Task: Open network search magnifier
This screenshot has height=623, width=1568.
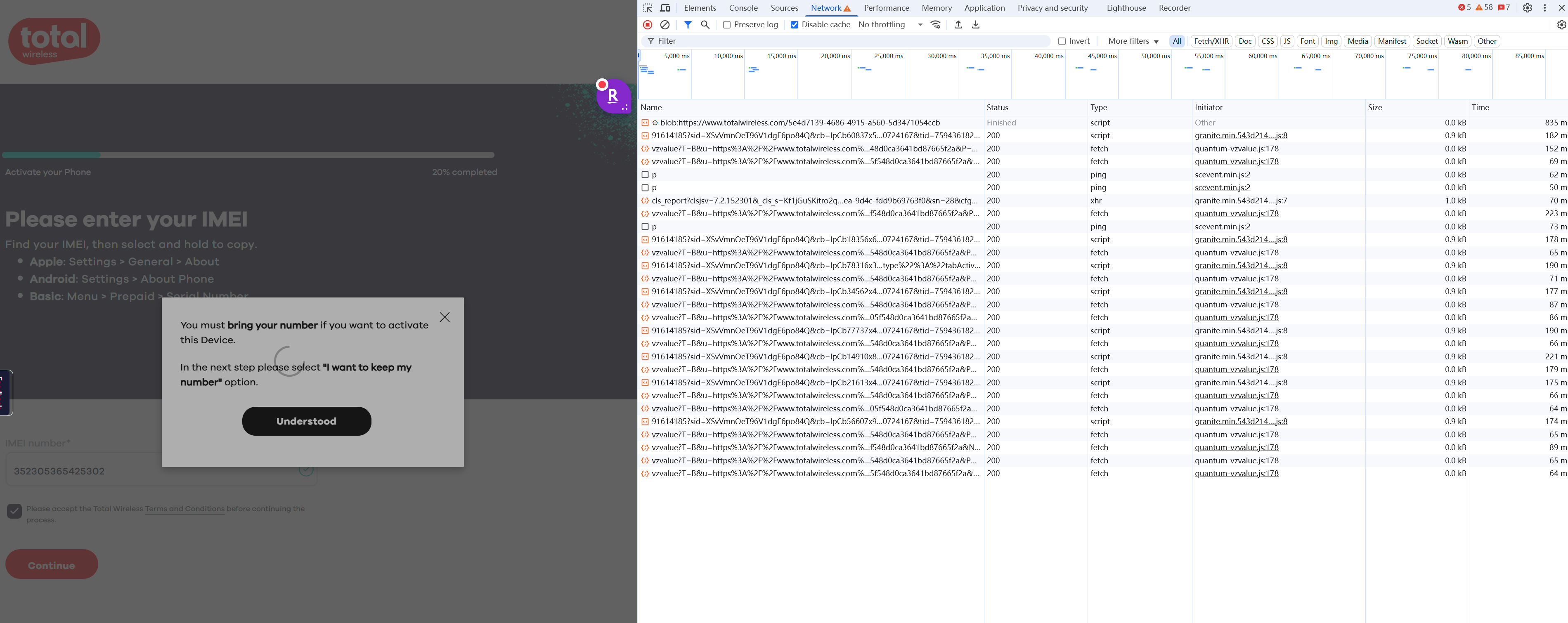Action: 705,25
